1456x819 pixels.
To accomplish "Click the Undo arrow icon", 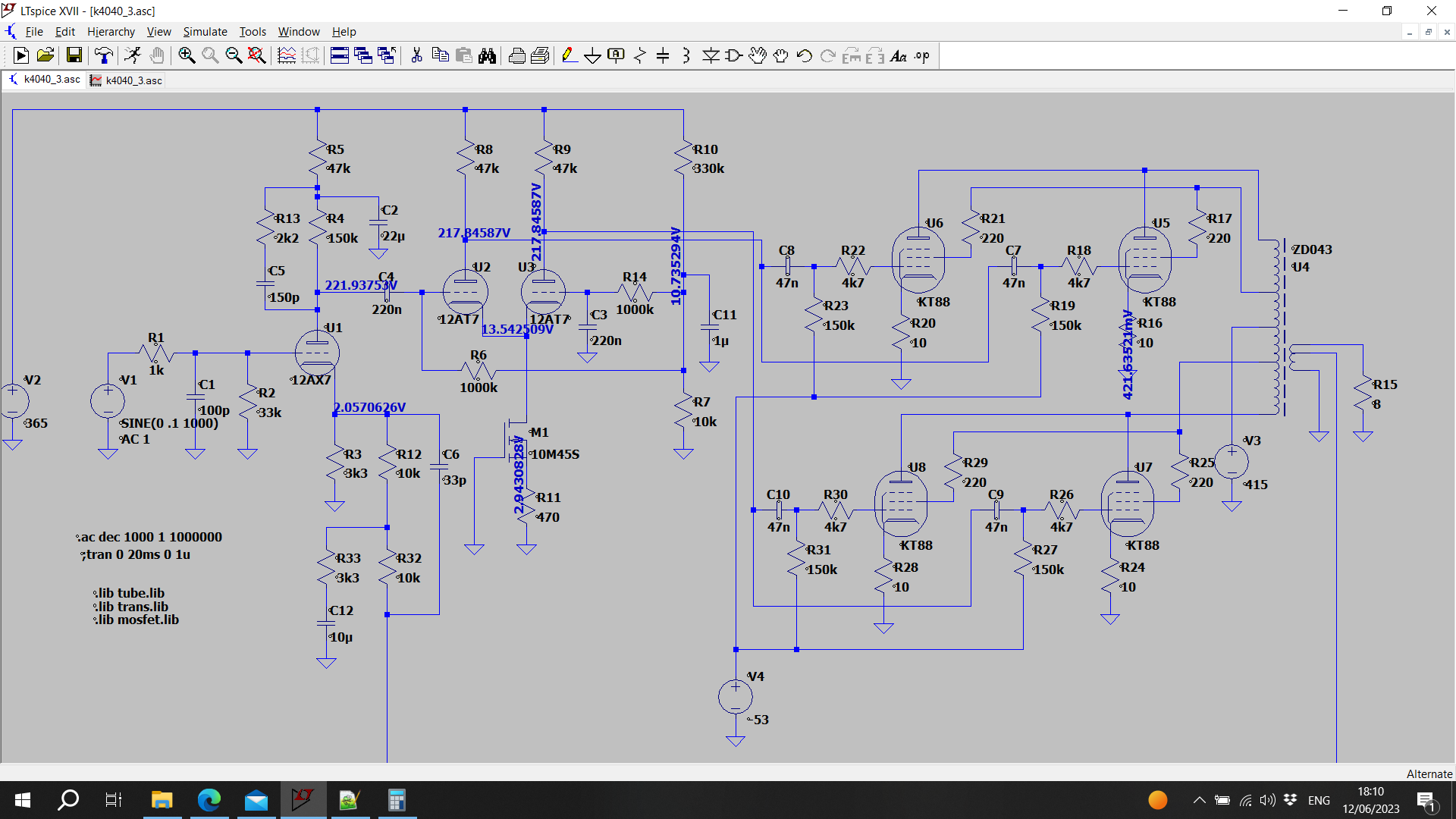I will [x=805, y=55].
